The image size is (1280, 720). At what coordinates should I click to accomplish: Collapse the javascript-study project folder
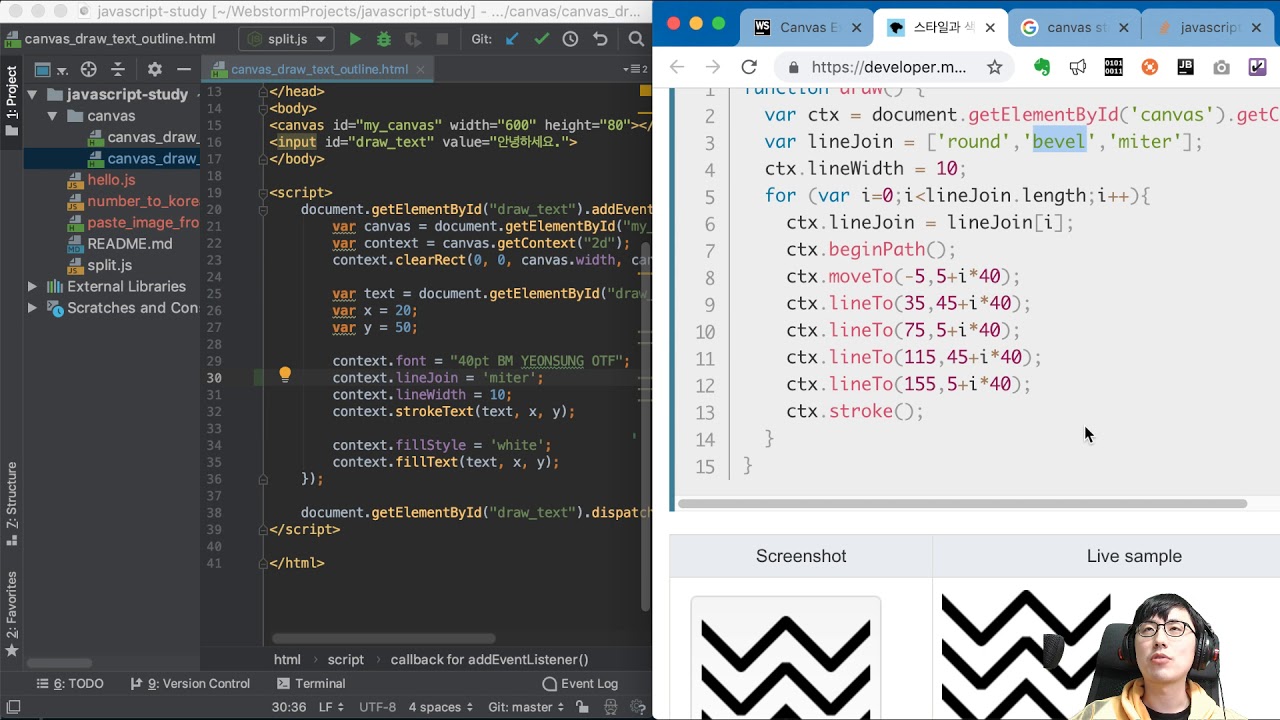tap(32, 94)
